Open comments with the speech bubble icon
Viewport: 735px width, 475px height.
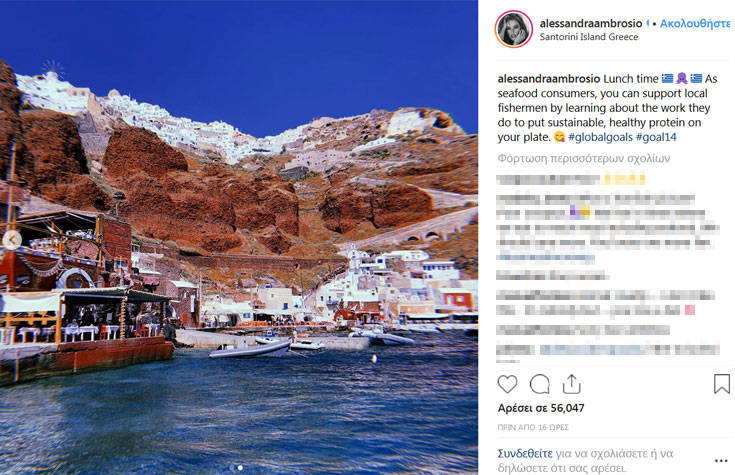[540, 385]
